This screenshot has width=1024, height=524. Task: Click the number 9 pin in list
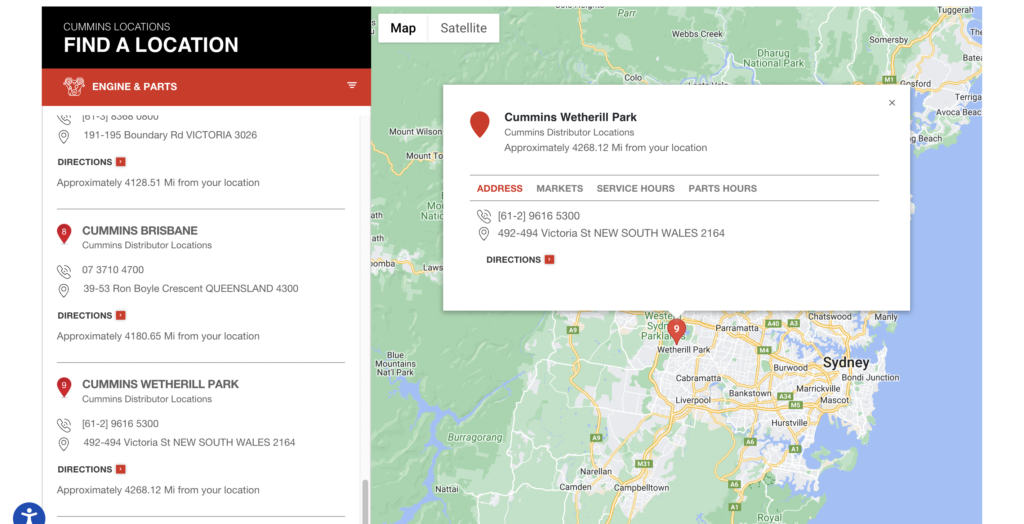pyautogui.click(x=63, y=387)
